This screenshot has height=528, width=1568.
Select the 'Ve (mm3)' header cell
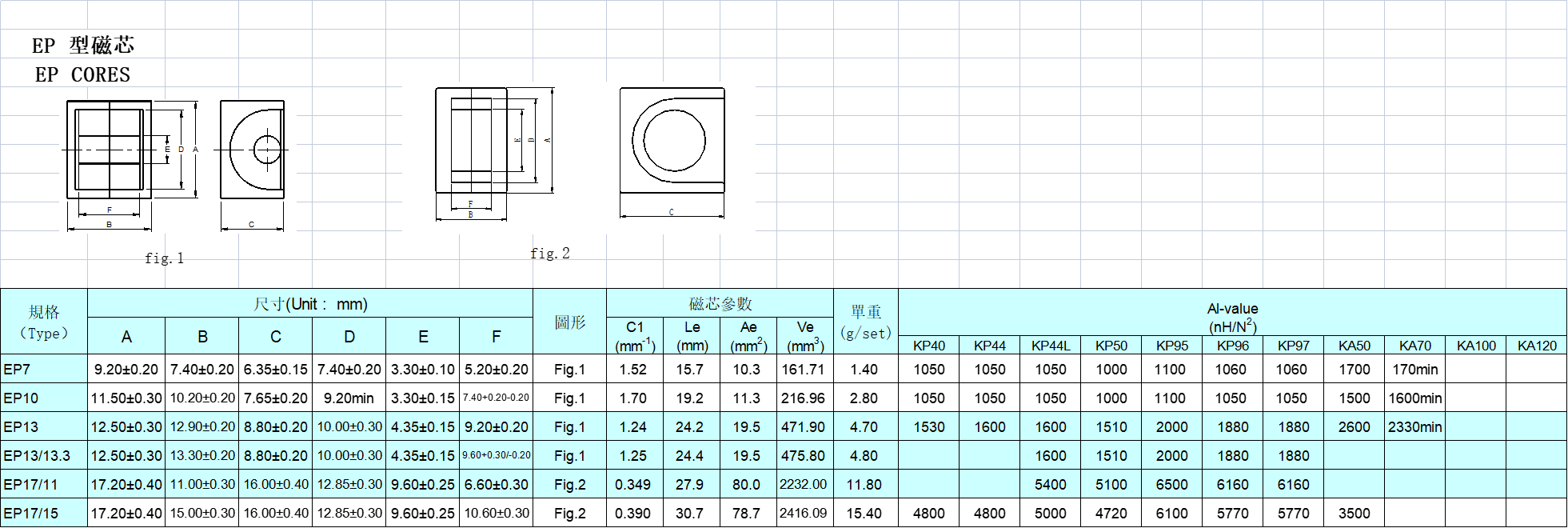[805, 336]
